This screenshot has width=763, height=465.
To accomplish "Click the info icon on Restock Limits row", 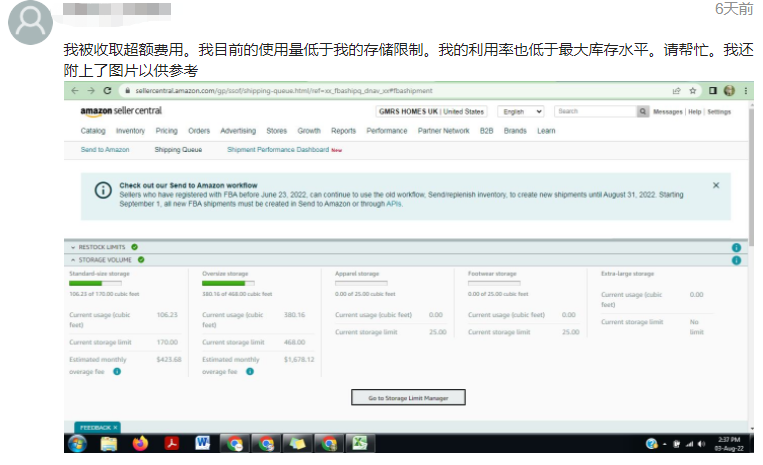I will [736, 246].
